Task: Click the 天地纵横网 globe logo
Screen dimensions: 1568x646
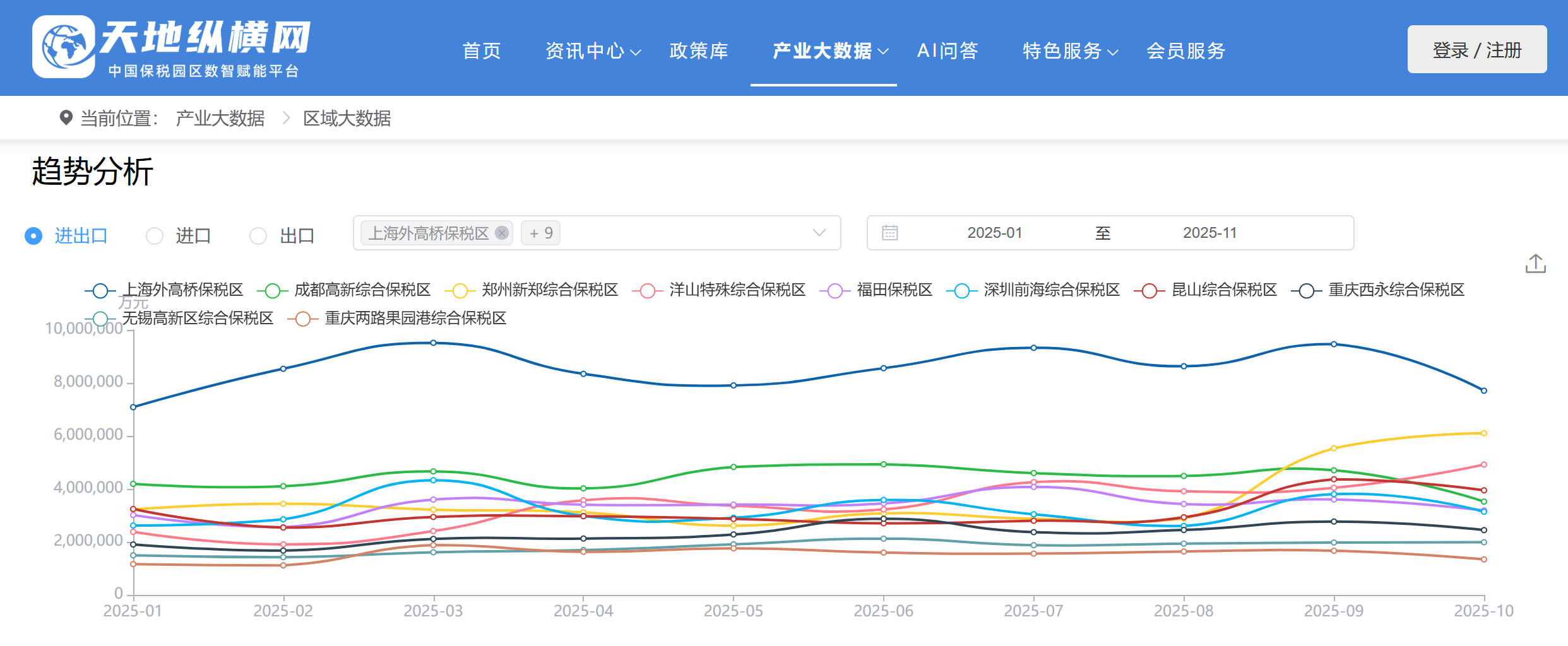Action: click(x=64, y=47)
